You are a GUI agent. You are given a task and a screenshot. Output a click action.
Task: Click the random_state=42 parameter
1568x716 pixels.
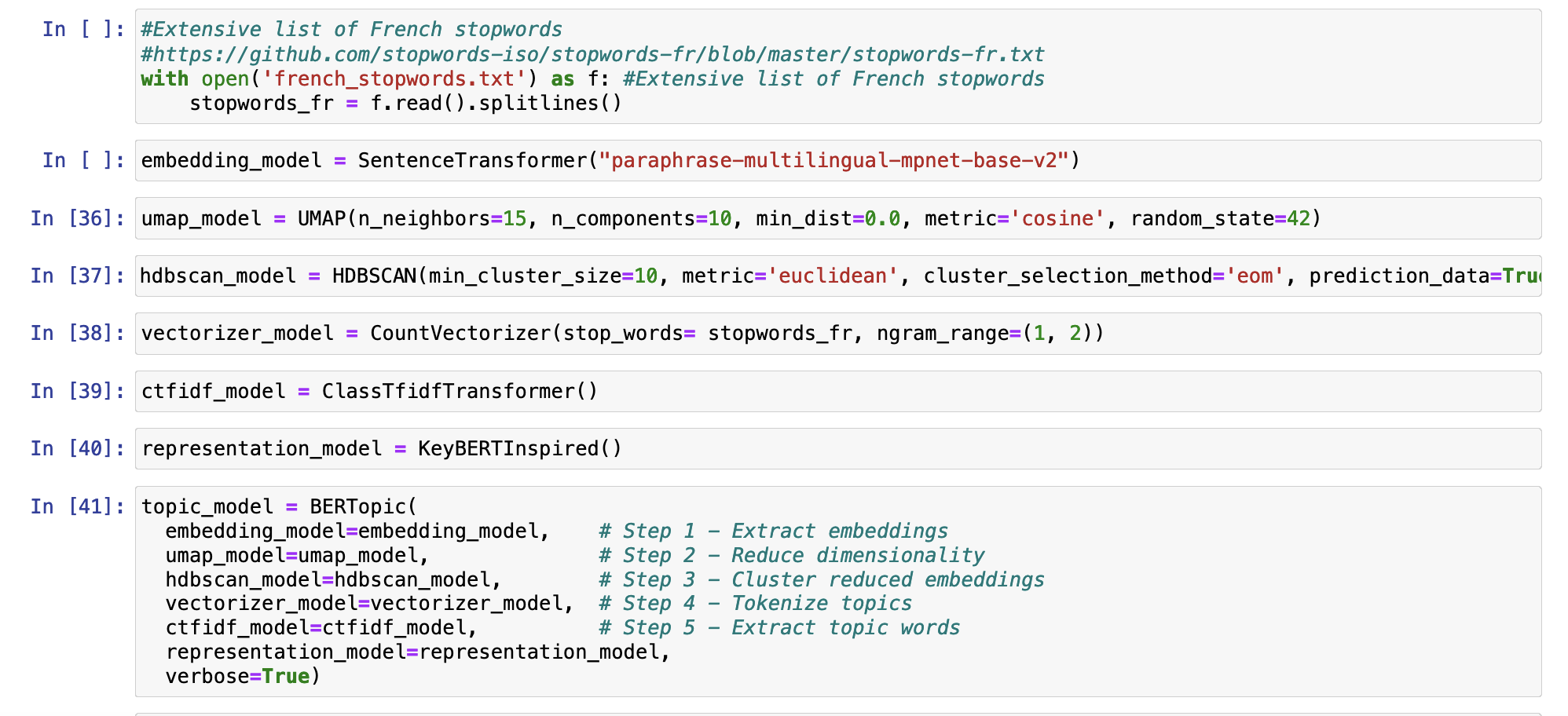(x=1221, y=218)
